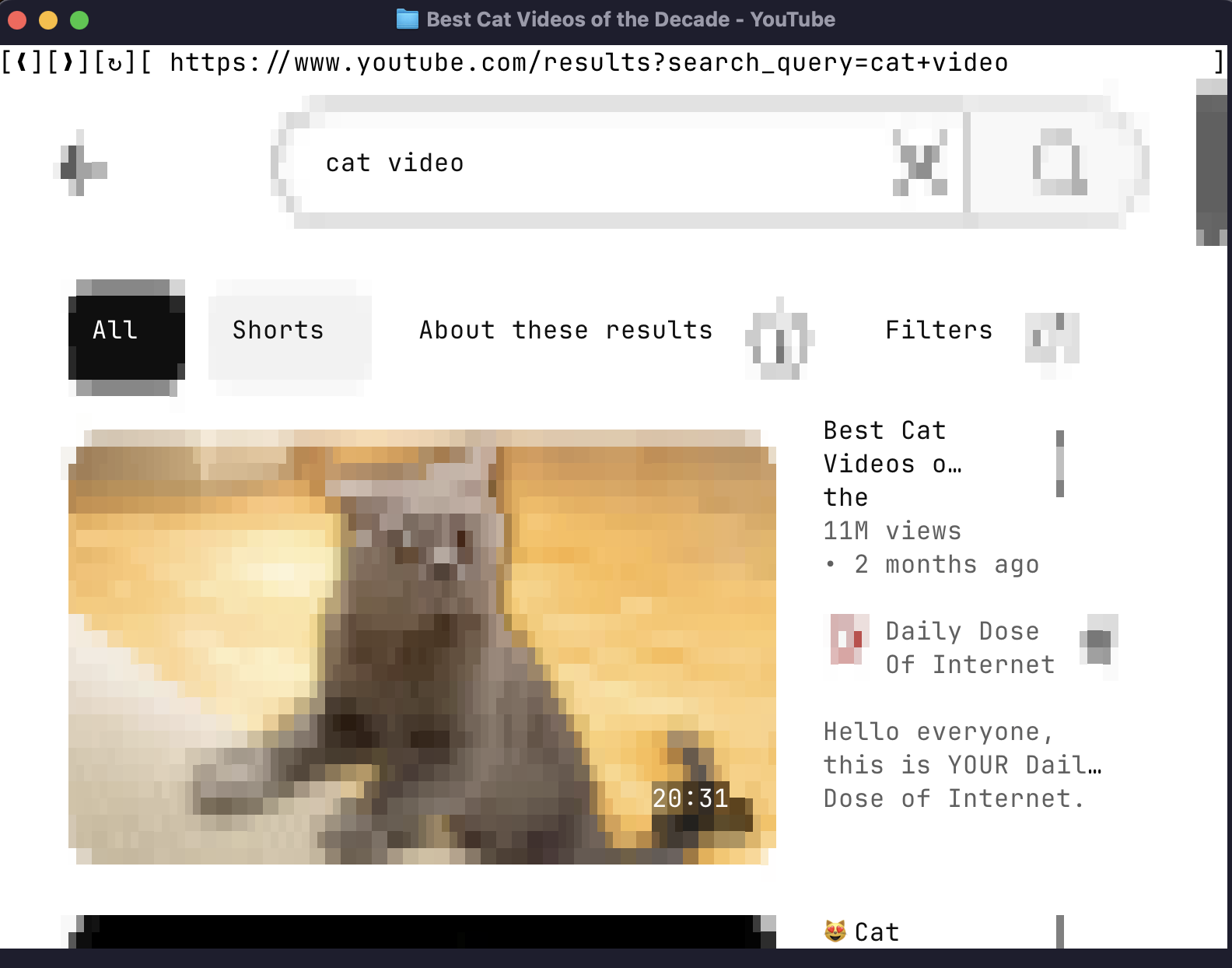
Task: Open the Filters button
Action: 939,330
